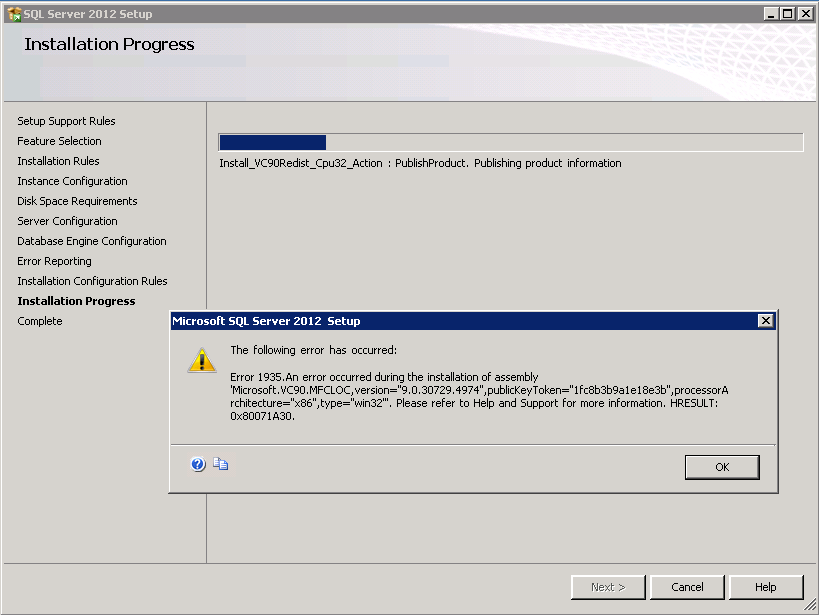The width and height of the screenshot is (819, 615).
Task: Click SQL Server Setup title bar icon
Action: coord(14,14)
